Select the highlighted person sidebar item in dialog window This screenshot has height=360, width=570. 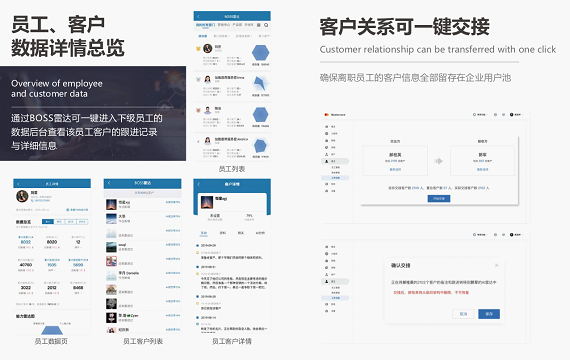tap(335, 281)
